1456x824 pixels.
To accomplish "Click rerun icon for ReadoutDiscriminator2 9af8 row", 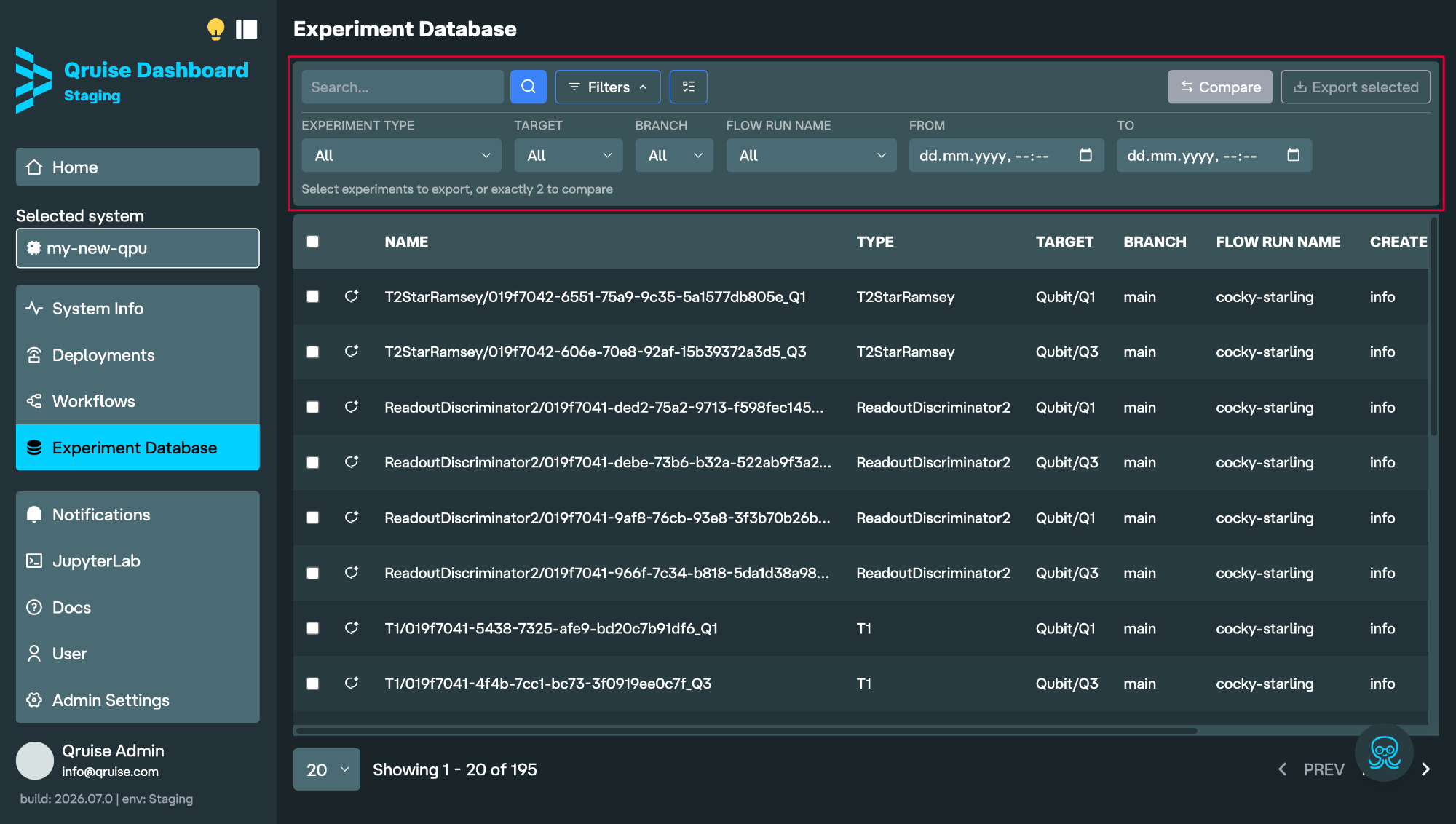I will (352, 518).
